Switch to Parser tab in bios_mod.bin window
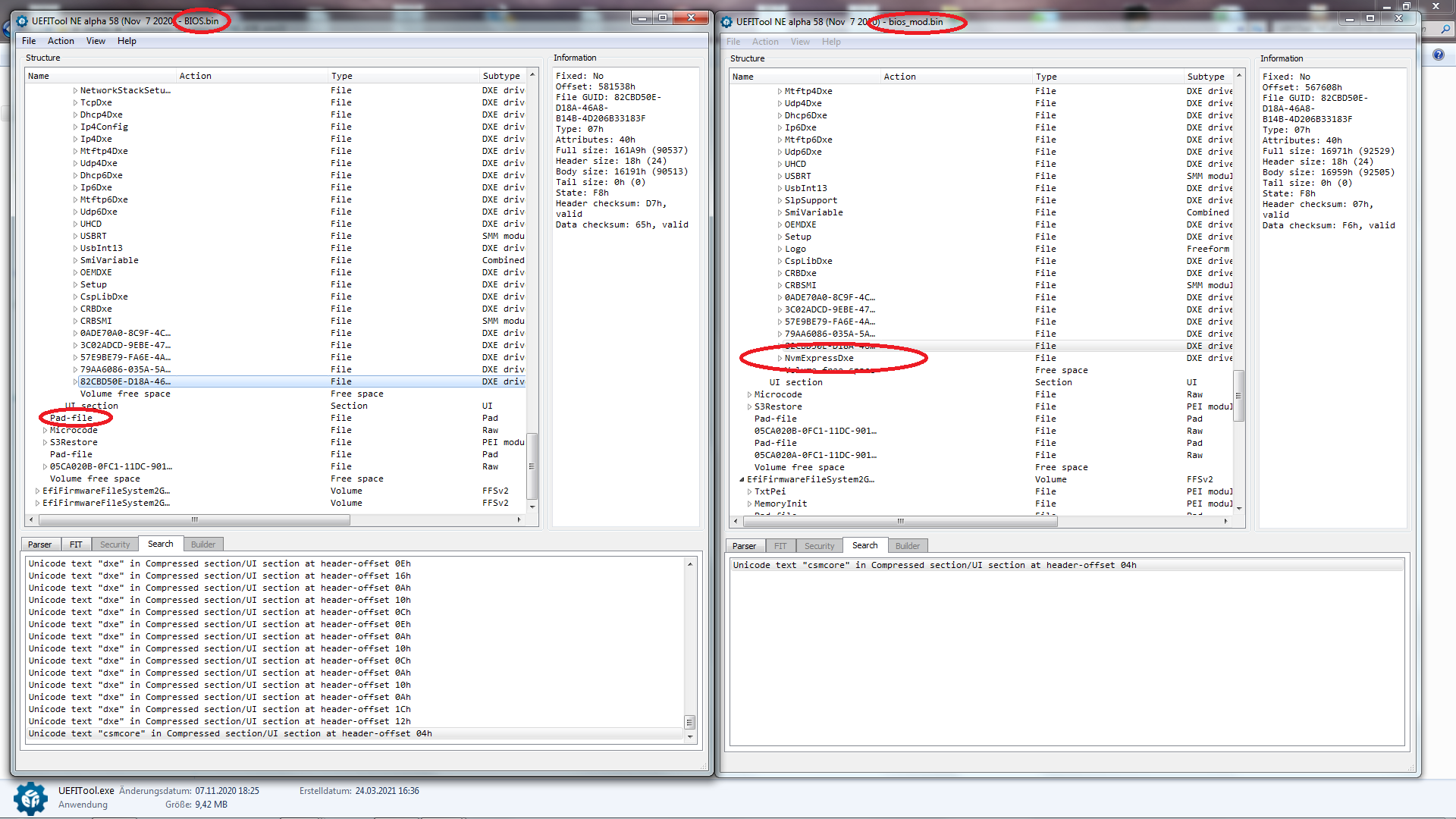This screenshot has height=819, width=1456. (x=744, y=546)
